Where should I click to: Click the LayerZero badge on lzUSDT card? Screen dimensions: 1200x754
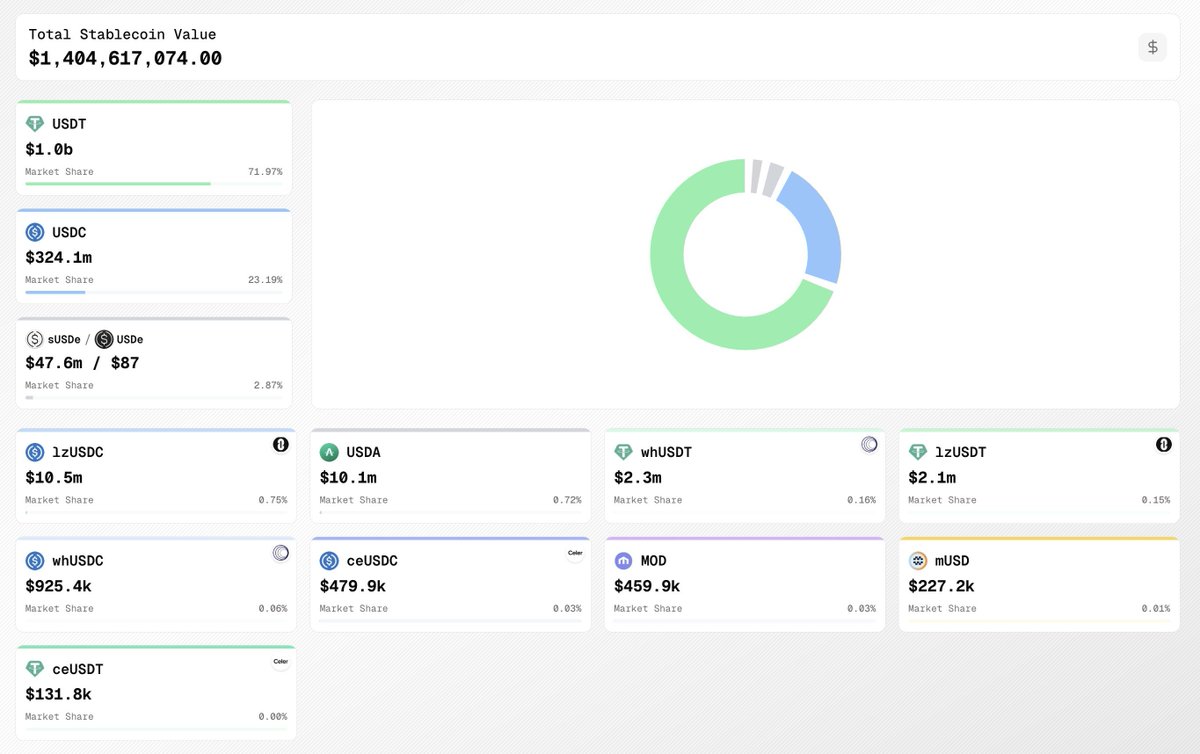tap(1163, 444)
